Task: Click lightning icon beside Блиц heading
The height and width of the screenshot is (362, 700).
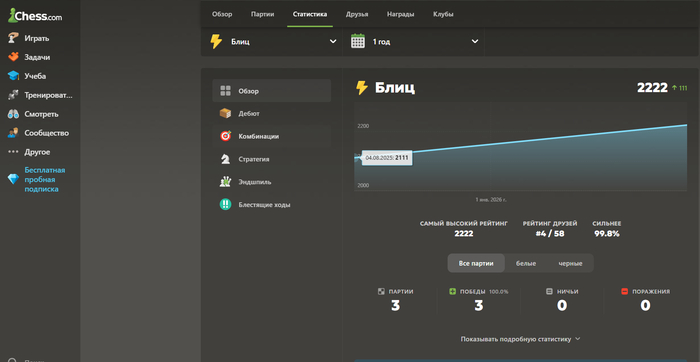Action: pyautogui.click(x=362, y=88)
